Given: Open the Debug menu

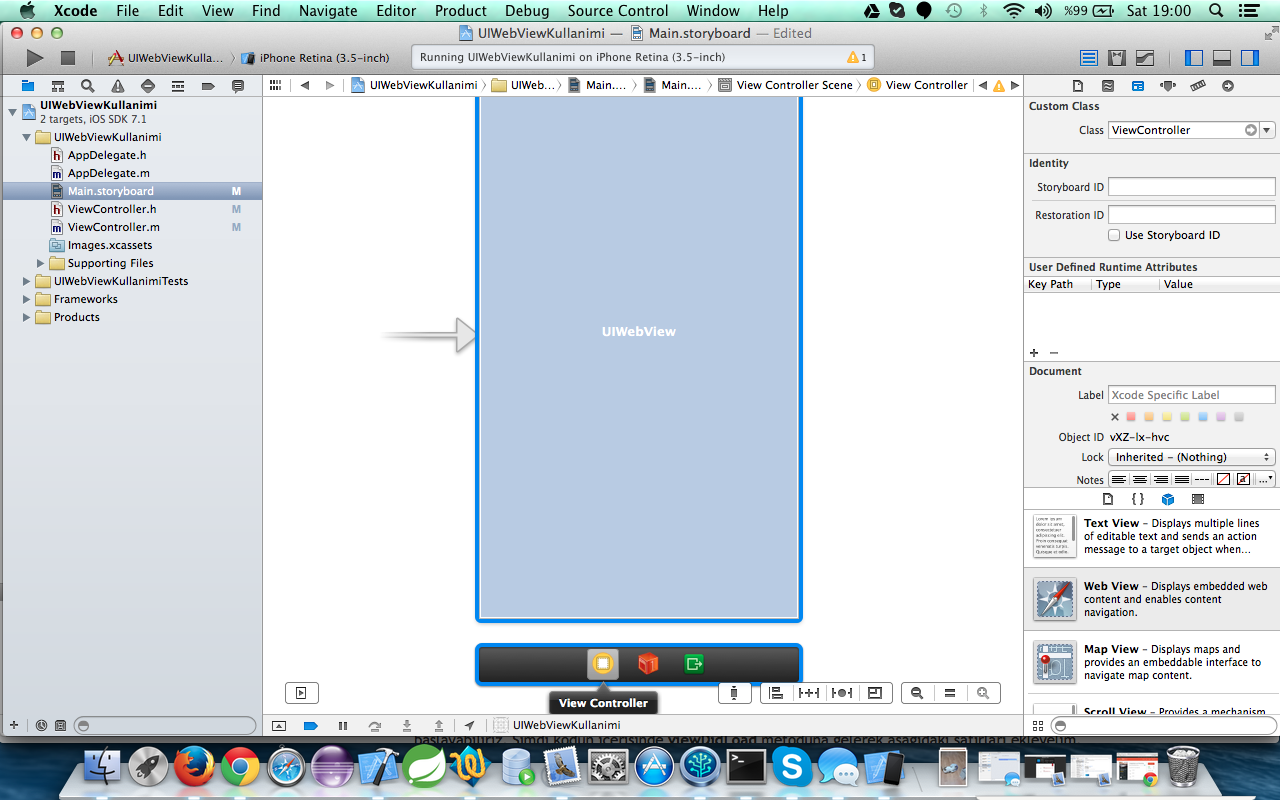Looking at the screenshot, I should (527, 11).
